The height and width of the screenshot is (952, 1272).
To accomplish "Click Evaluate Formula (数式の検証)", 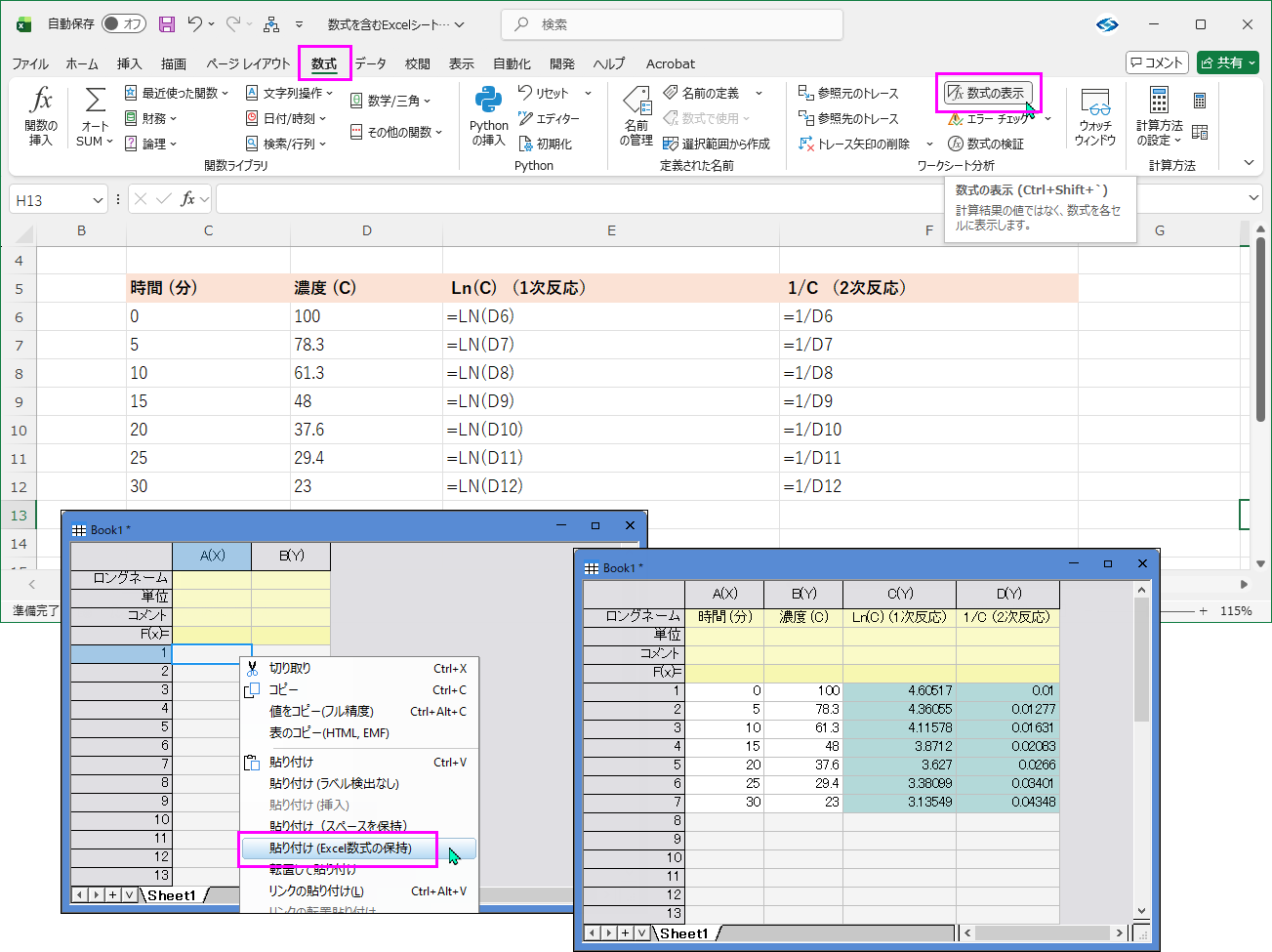I will coord(986,144).
